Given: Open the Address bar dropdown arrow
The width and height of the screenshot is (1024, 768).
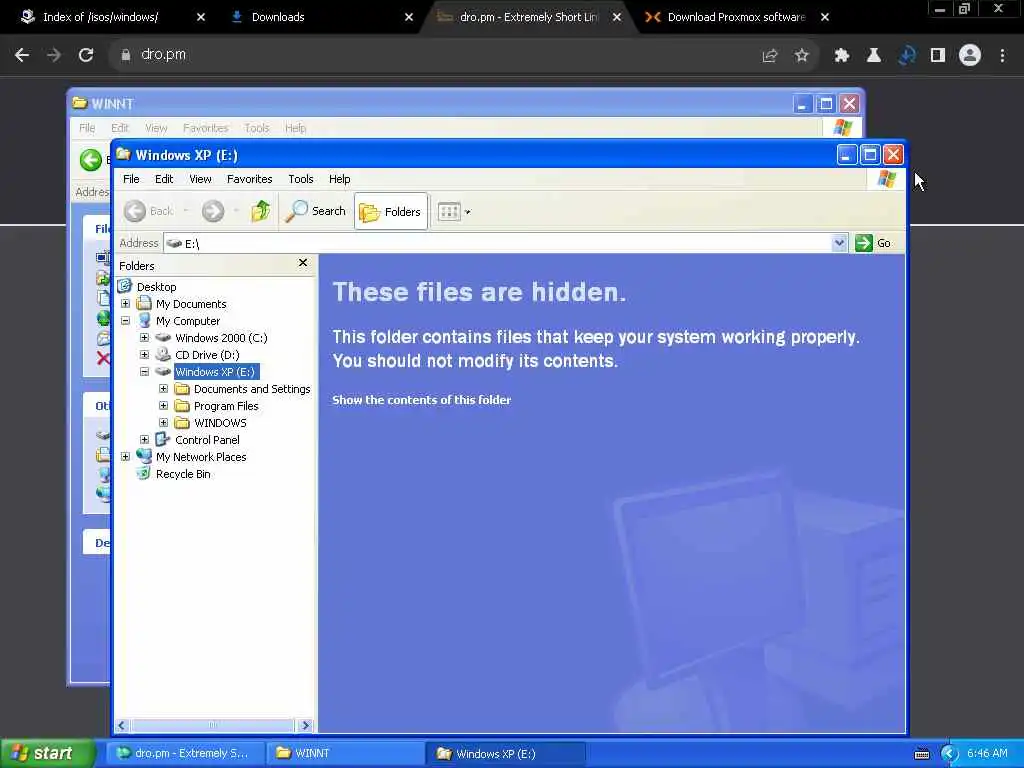Looking at the screenshot, I should click(x=839, y=243).
